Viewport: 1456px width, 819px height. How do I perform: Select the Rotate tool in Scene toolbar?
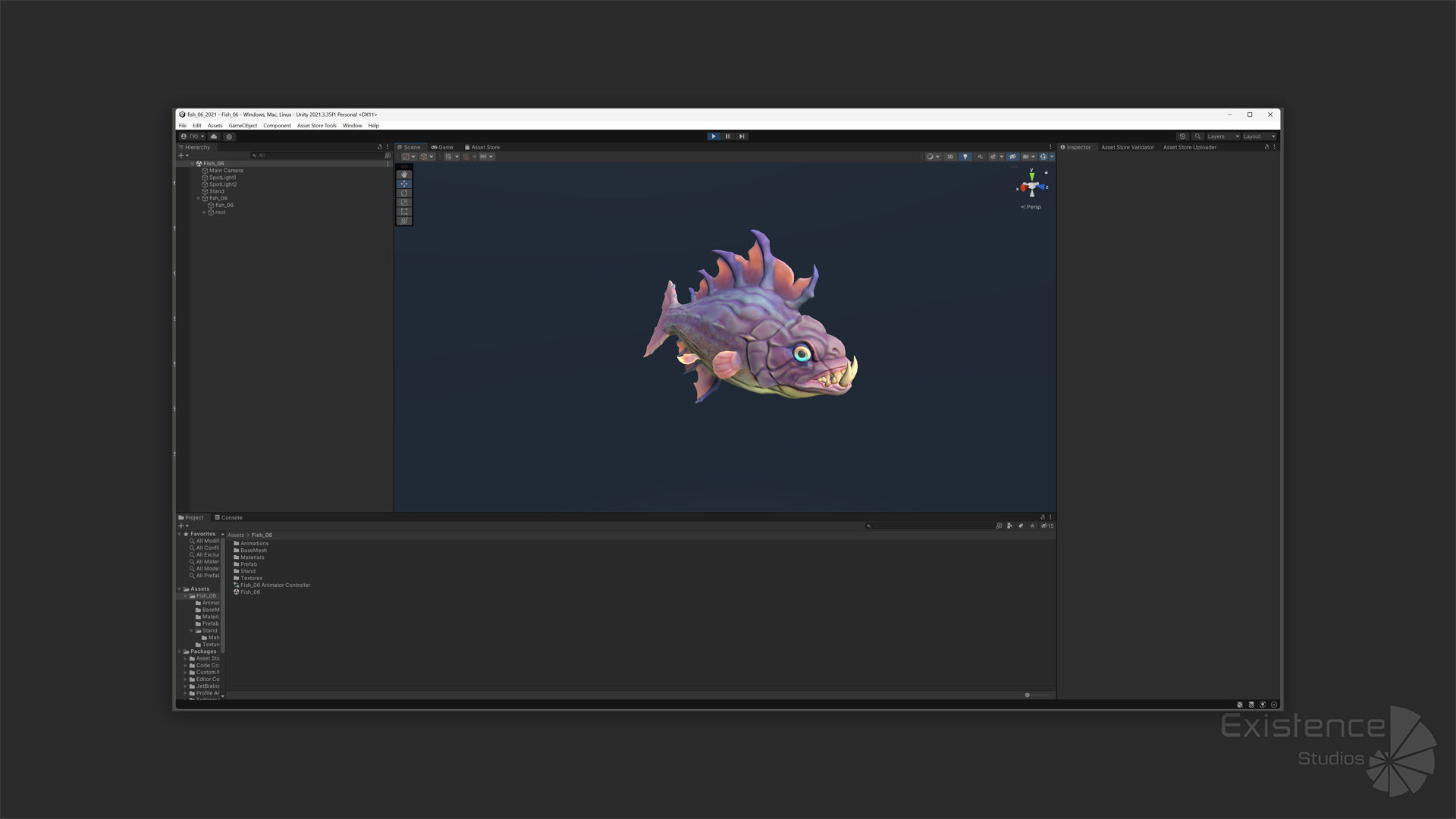404,193
